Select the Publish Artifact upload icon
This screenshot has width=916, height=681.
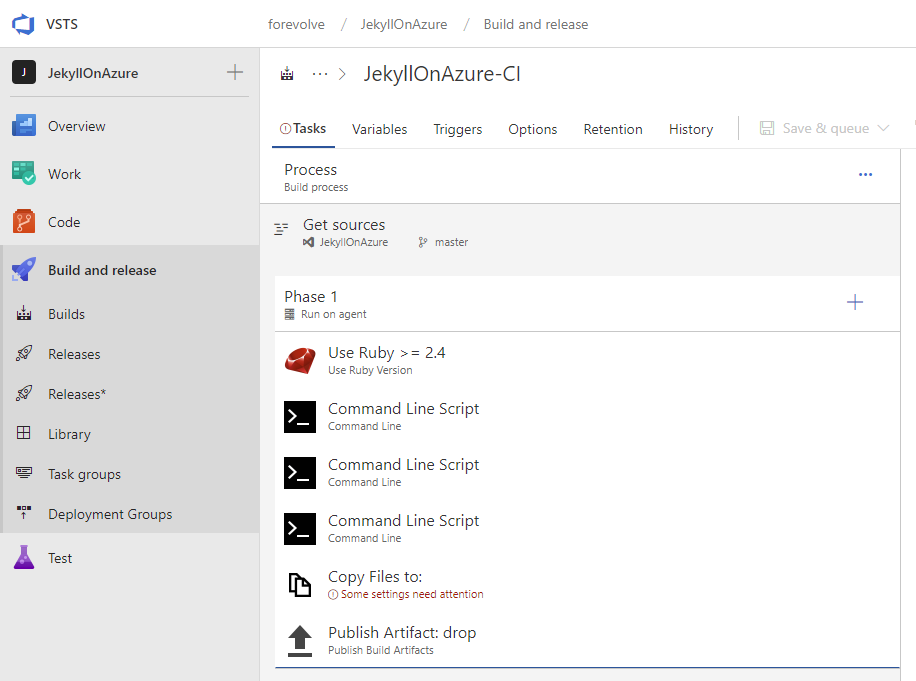click(x=300, y=641)
